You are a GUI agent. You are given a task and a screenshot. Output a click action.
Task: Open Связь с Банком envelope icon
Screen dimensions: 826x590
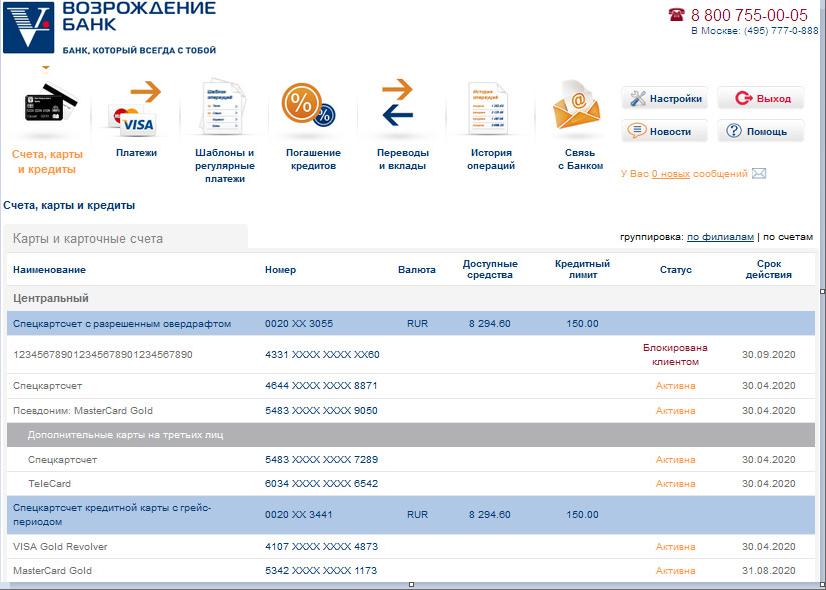(576, 105)
